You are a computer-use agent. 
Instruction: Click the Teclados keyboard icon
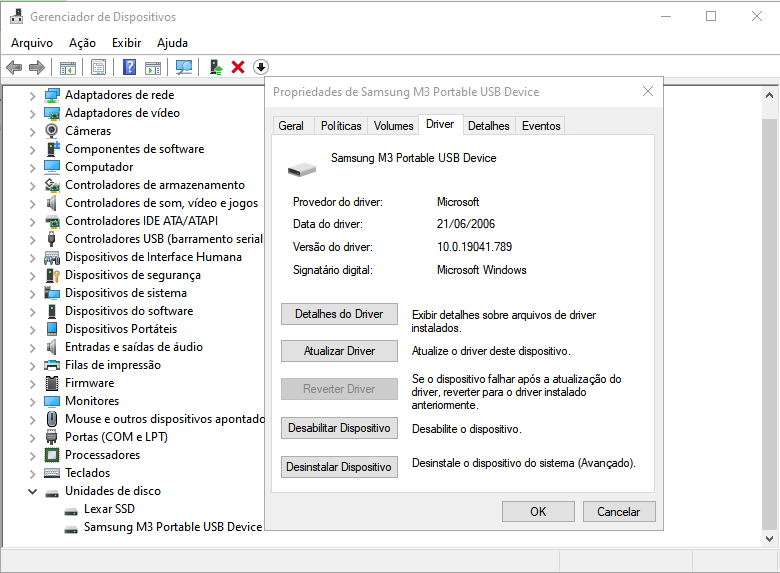click(52, 473)
